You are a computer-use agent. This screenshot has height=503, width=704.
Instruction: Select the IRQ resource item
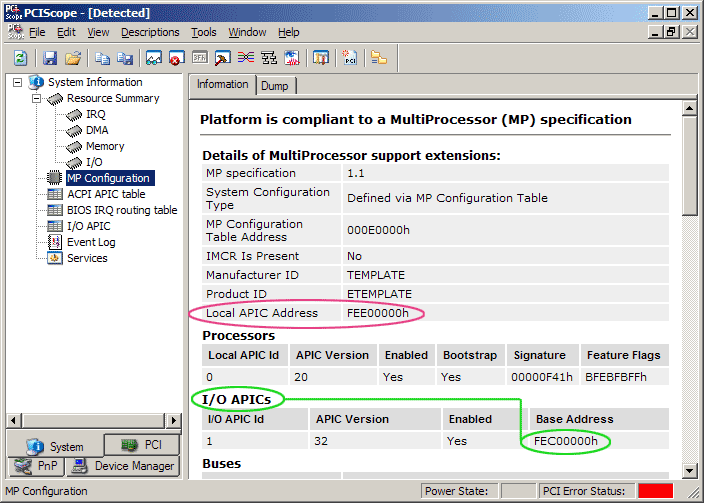[x=95, y=114]
